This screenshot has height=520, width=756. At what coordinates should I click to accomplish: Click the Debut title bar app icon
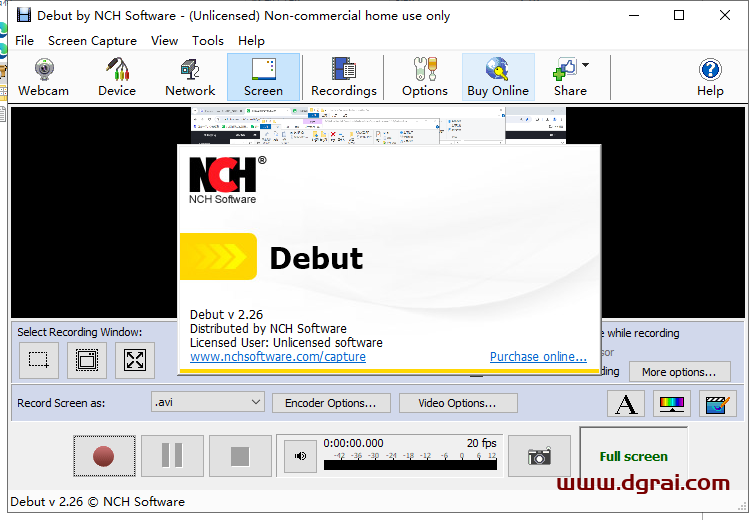(x=24, y=15)
